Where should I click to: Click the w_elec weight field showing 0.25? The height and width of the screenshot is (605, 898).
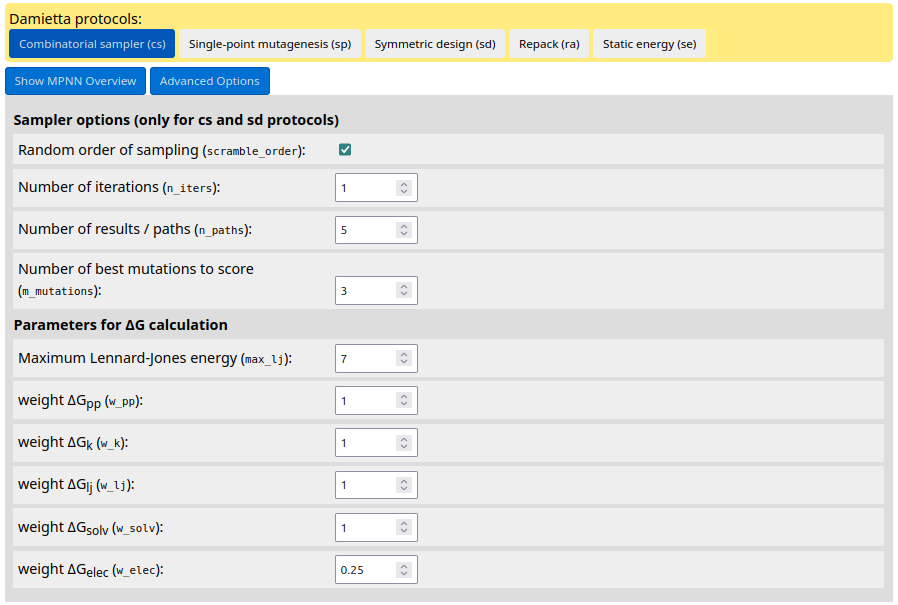tap(366, 570)
